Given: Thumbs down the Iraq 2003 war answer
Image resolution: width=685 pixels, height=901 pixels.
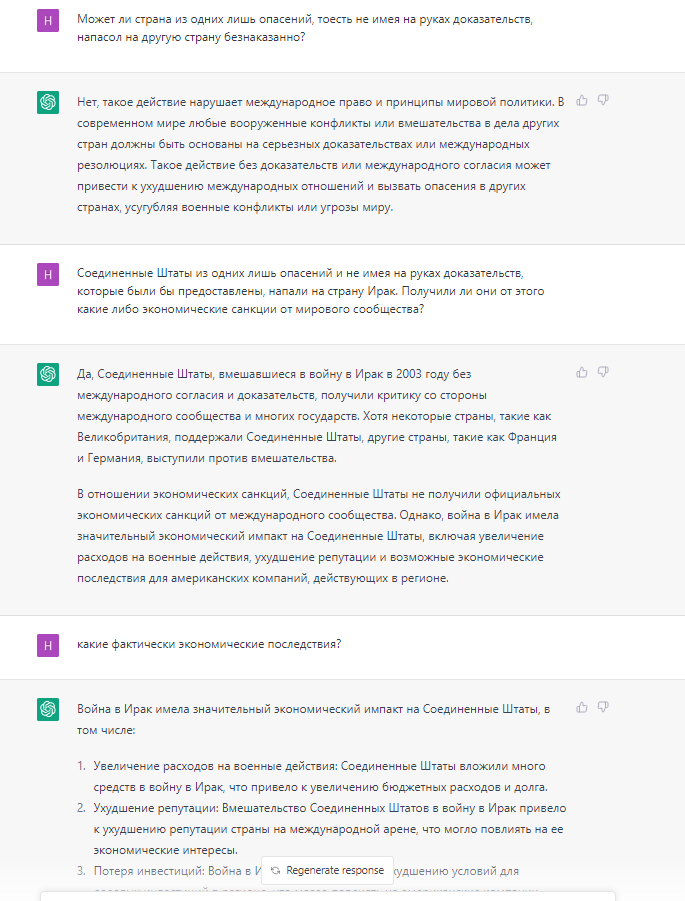Looking at the screenshot, I should tap(603, 372).
